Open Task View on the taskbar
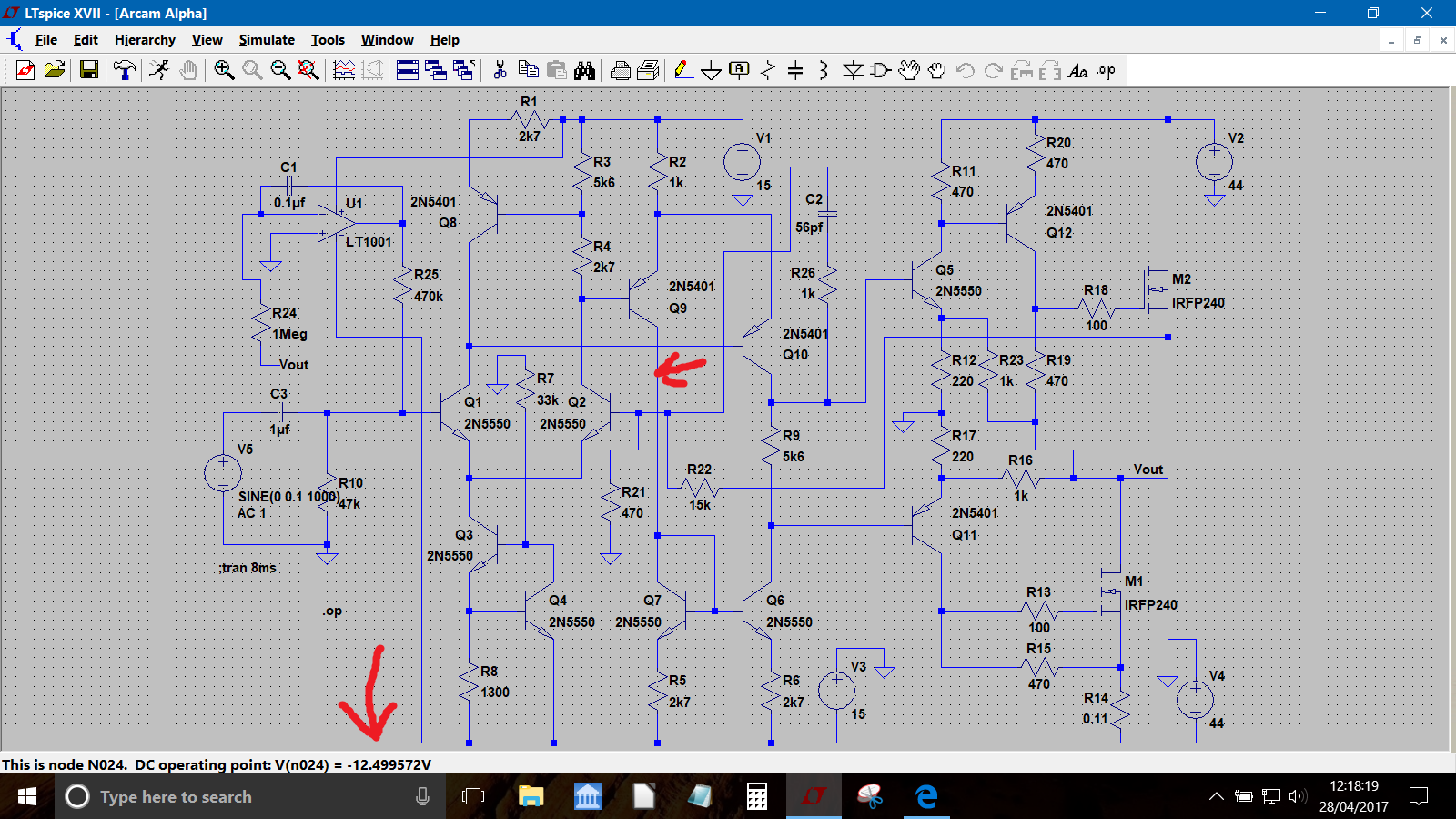Viewport: 1456px width, 819px height. pyautogui.click(x=472, y=797)
